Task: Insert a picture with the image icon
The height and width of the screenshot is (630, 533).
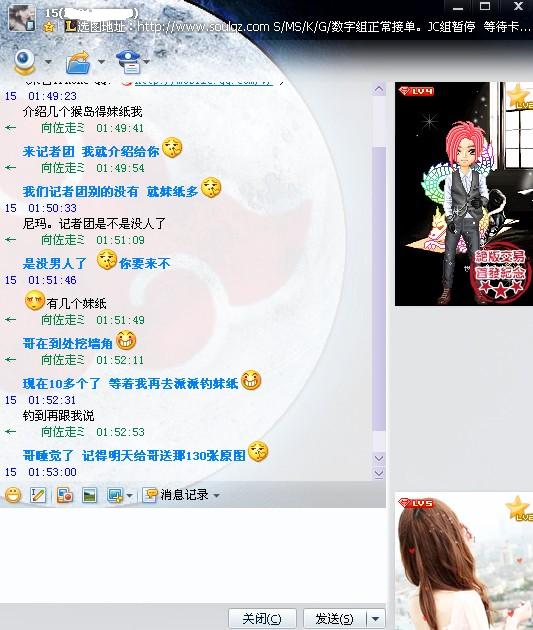Action: 89,495
